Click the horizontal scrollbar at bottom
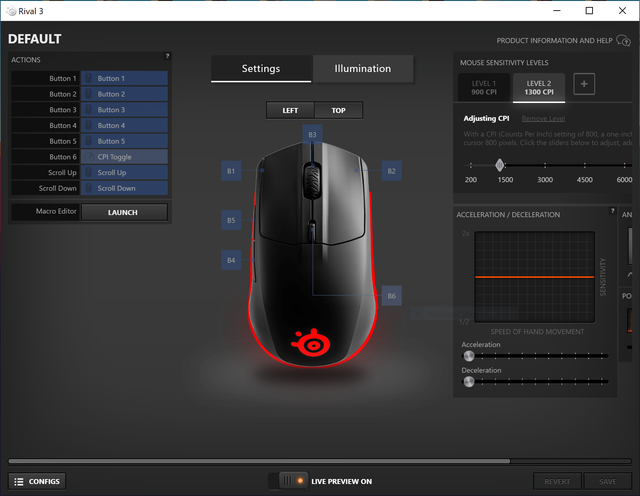The height and width of the screenshot is (496, 640). coord(259,461)
